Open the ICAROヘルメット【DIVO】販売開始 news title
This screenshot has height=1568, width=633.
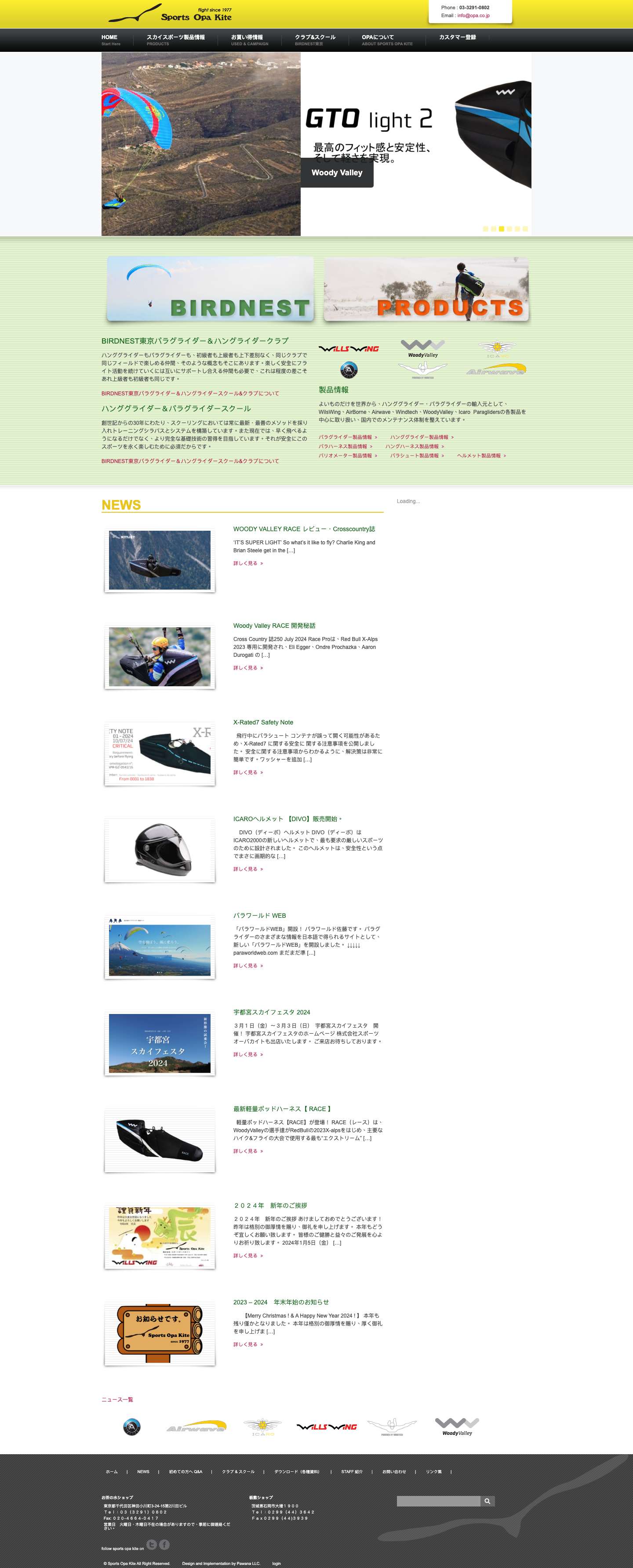[287, 819]
